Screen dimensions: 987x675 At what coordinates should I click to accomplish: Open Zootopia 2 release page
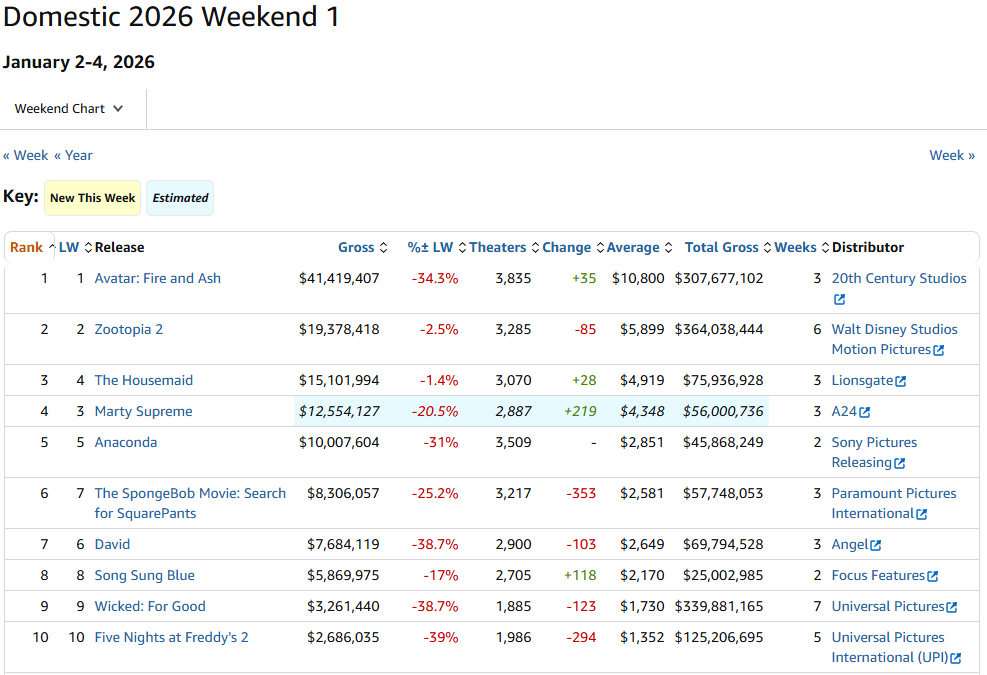point(129,329)
